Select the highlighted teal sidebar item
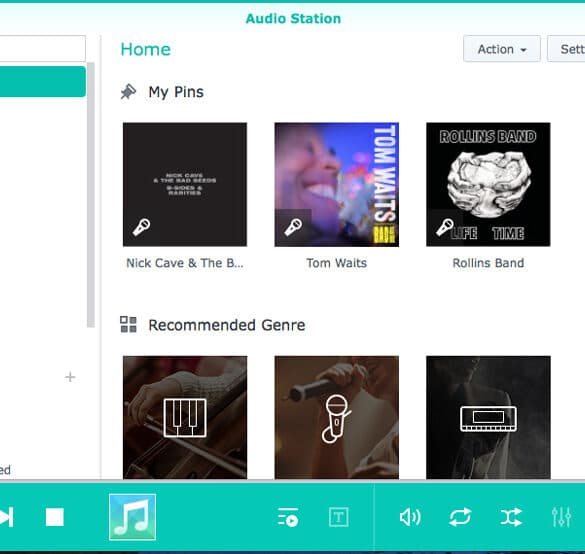The height and width of the screenshot is (554, 585). coord(43,82)
